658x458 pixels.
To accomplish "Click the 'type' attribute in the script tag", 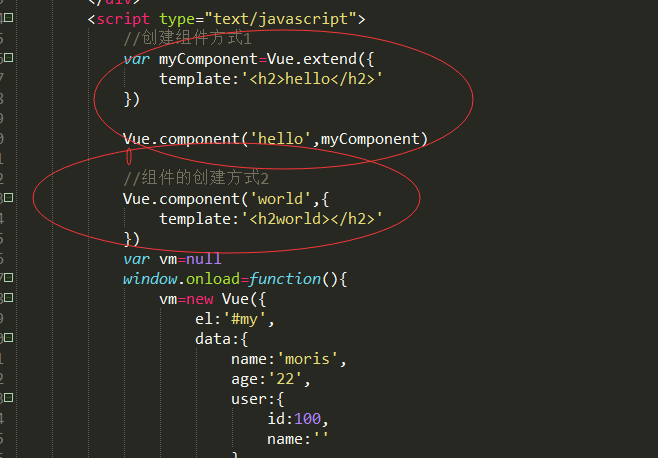I will coord(177,19).
